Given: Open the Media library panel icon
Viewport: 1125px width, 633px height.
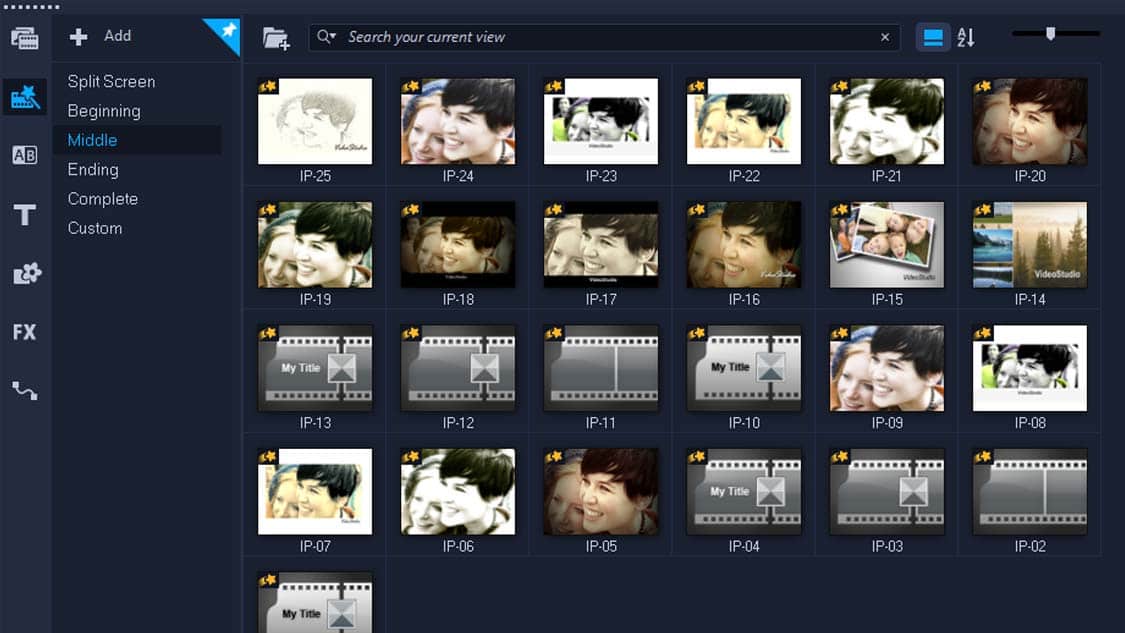Looking at the screenshot, I should [24, 37].
